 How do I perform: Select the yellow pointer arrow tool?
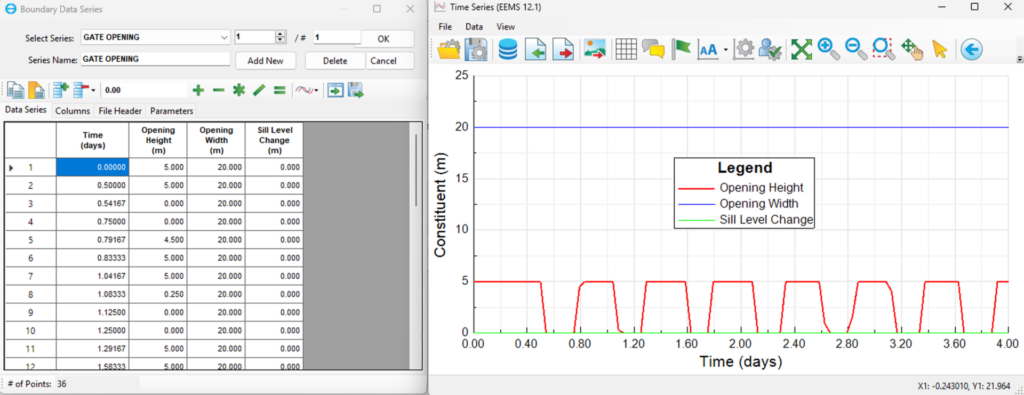939,49
